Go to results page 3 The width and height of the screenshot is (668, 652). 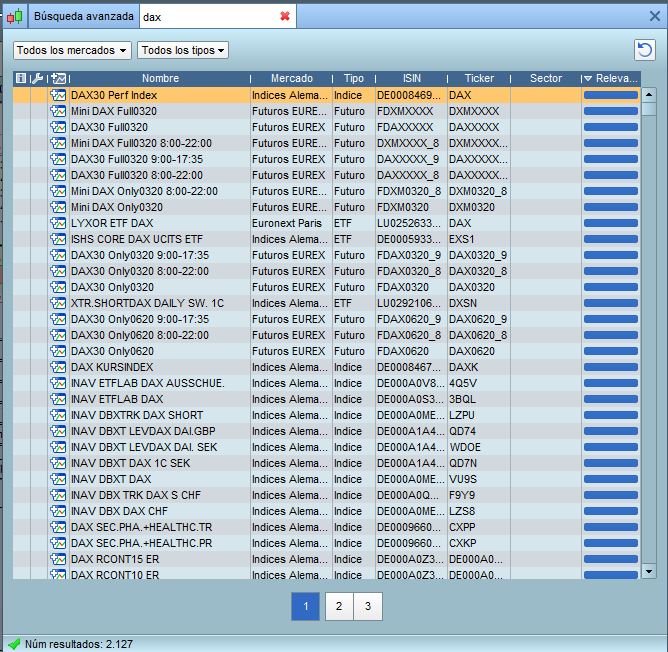point(368,606)
